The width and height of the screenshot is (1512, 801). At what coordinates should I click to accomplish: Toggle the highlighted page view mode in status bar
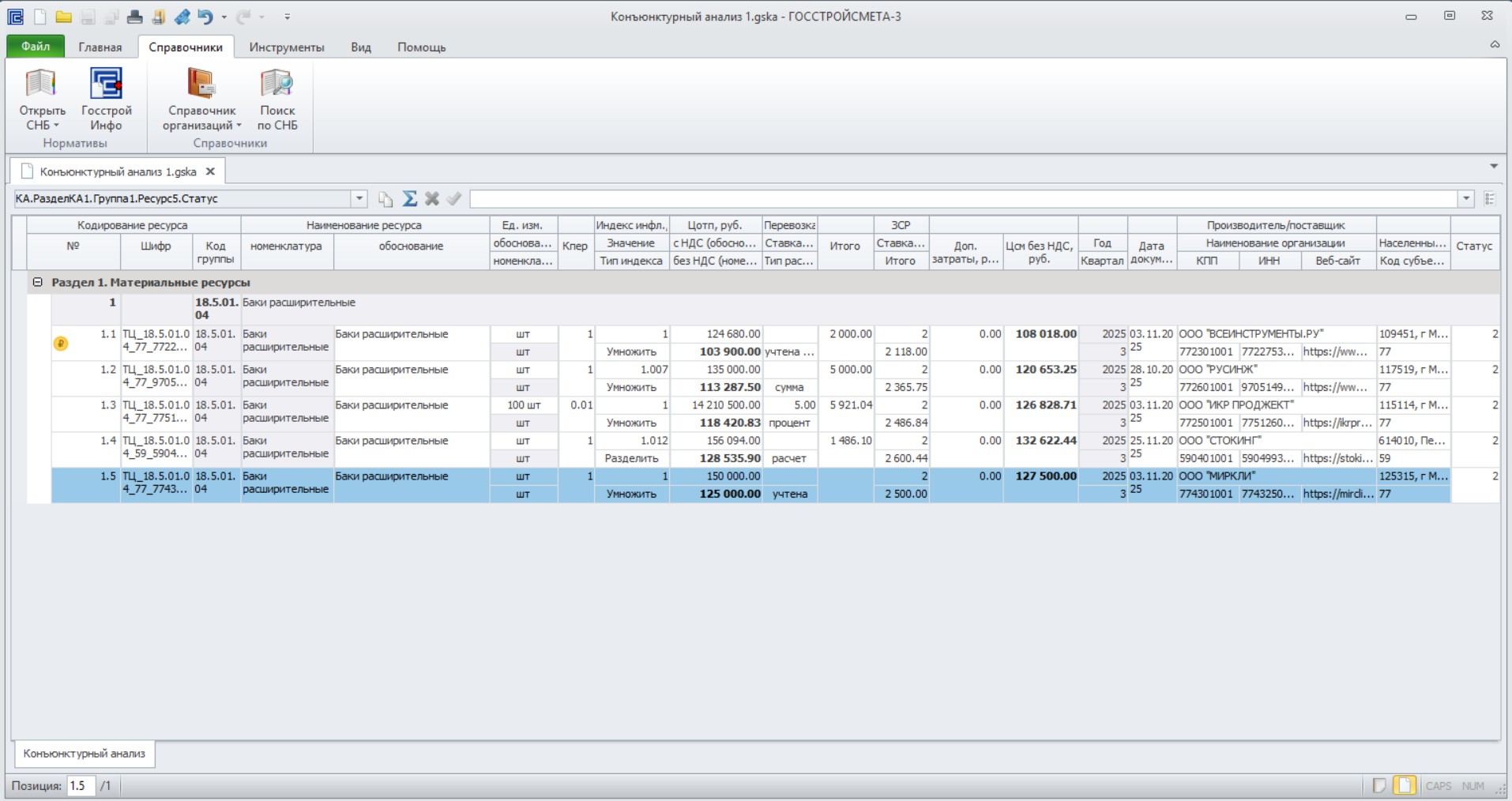[x=1404, y=786]
